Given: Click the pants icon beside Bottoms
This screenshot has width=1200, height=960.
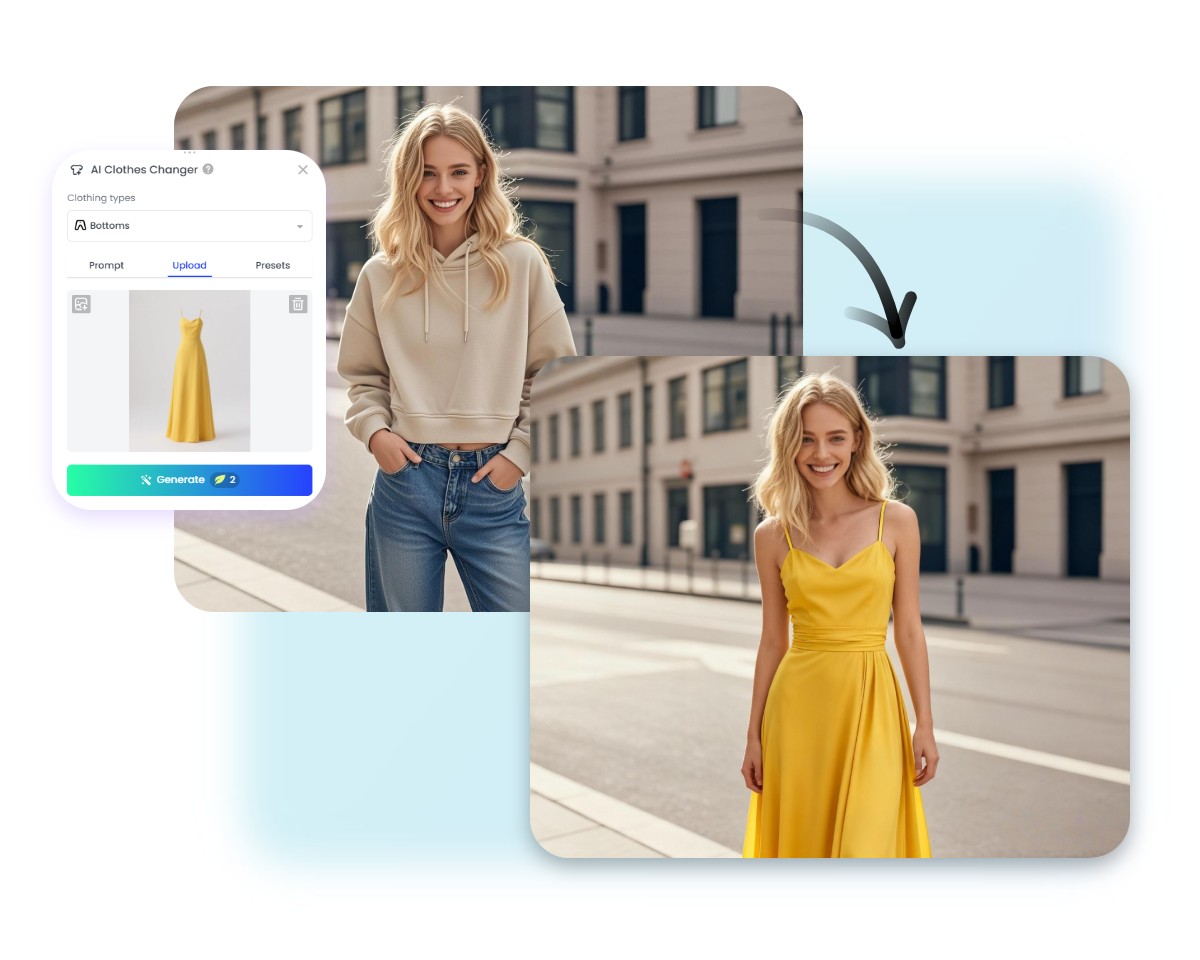Looking at the screenshot, I should pyautogui.click(x=80, y=225).
